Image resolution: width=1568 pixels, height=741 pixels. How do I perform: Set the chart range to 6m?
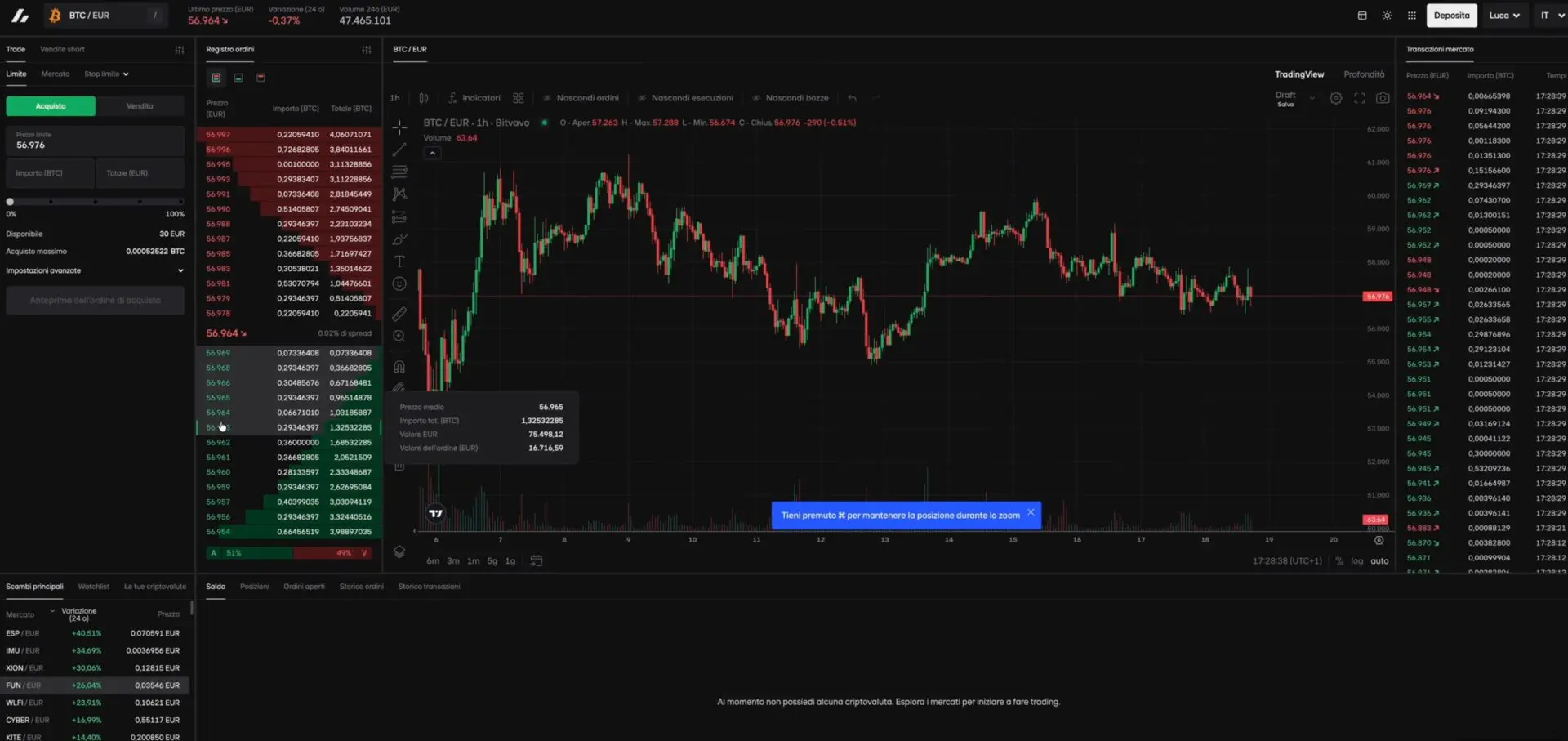433,561
